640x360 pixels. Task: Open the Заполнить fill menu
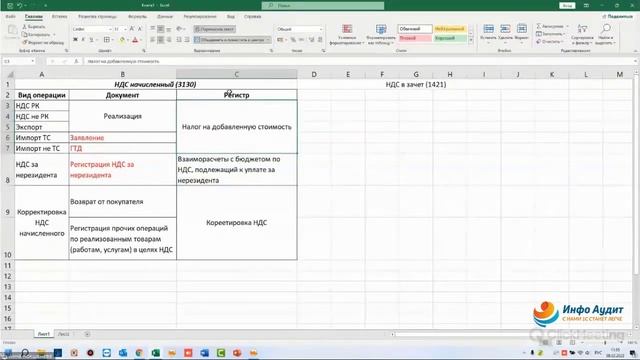[551, 34]
